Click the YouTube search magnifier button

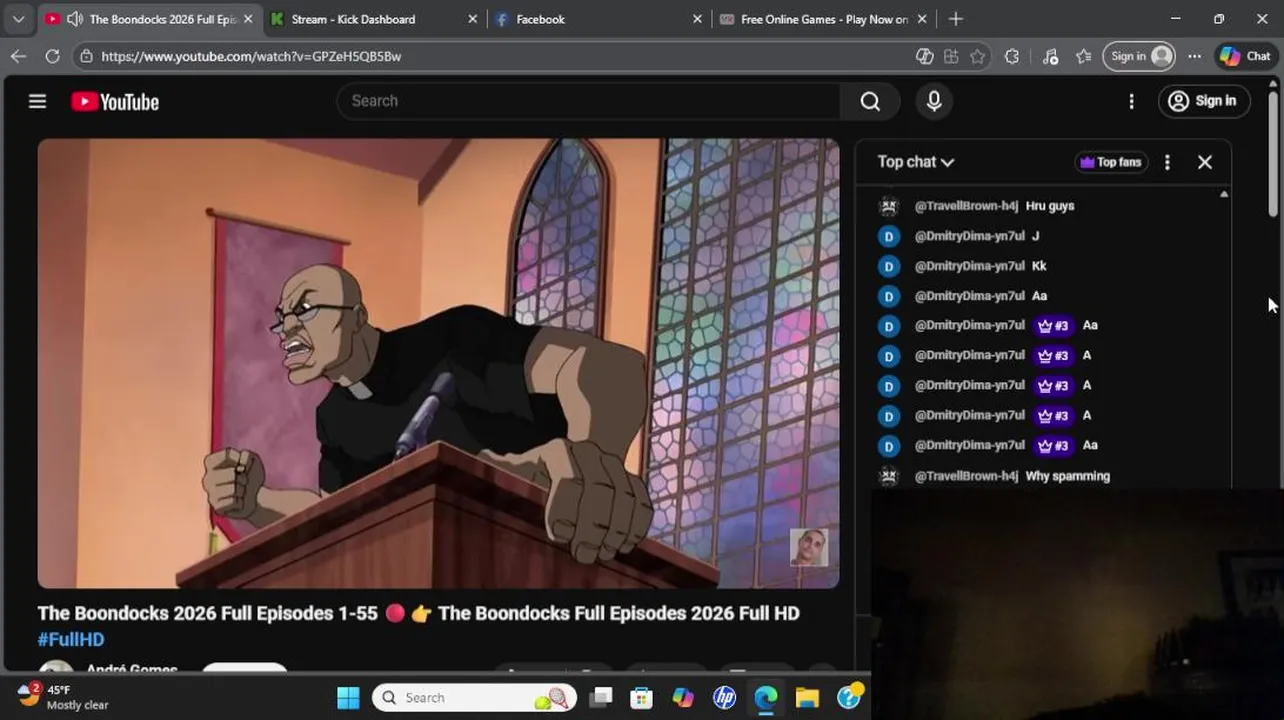(870, 101)
